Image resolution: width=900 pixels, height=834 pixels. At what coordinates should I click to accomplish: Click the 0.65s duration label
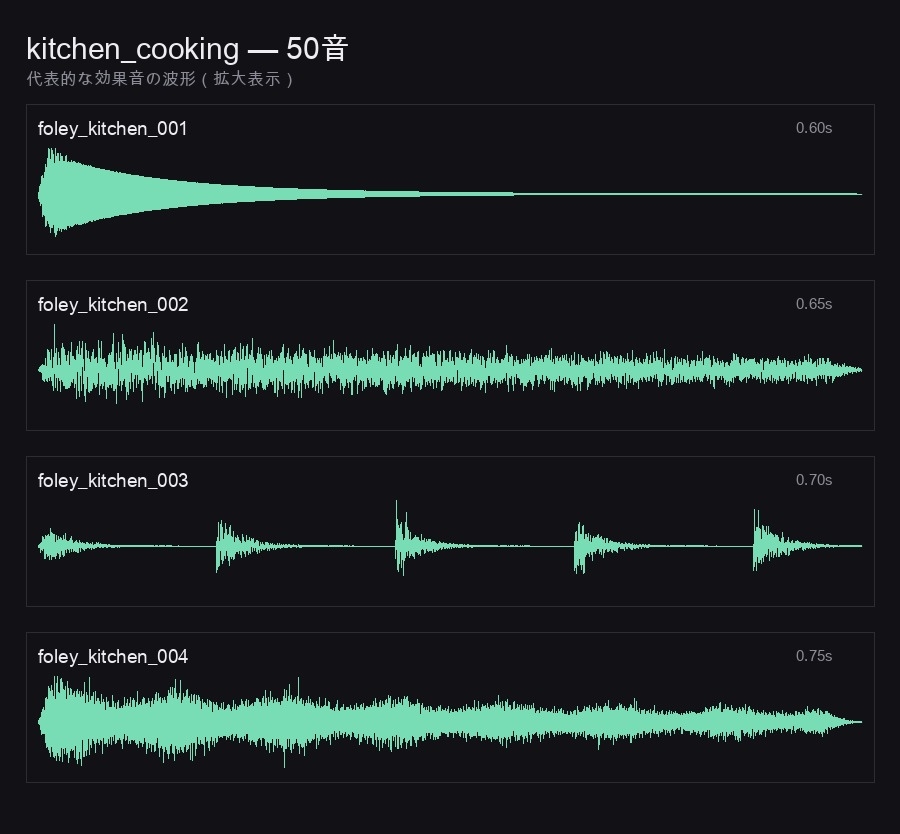813,304
